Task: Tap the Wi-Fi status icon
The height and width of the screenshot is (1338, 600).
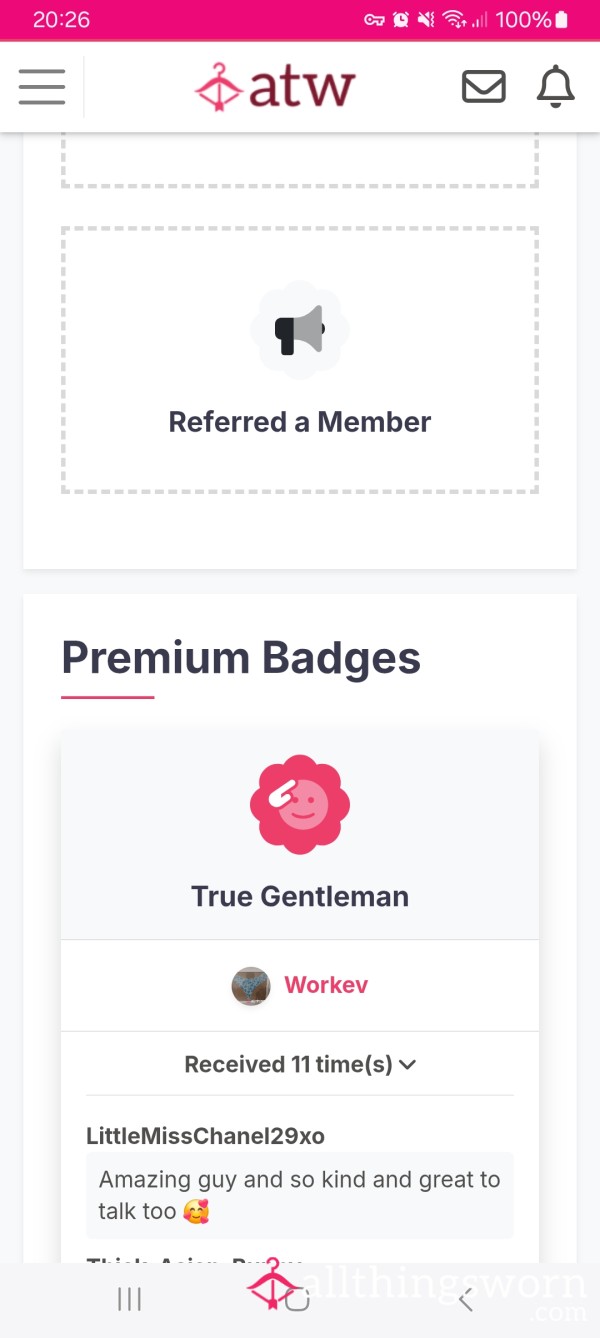Action: coord(455,19)
